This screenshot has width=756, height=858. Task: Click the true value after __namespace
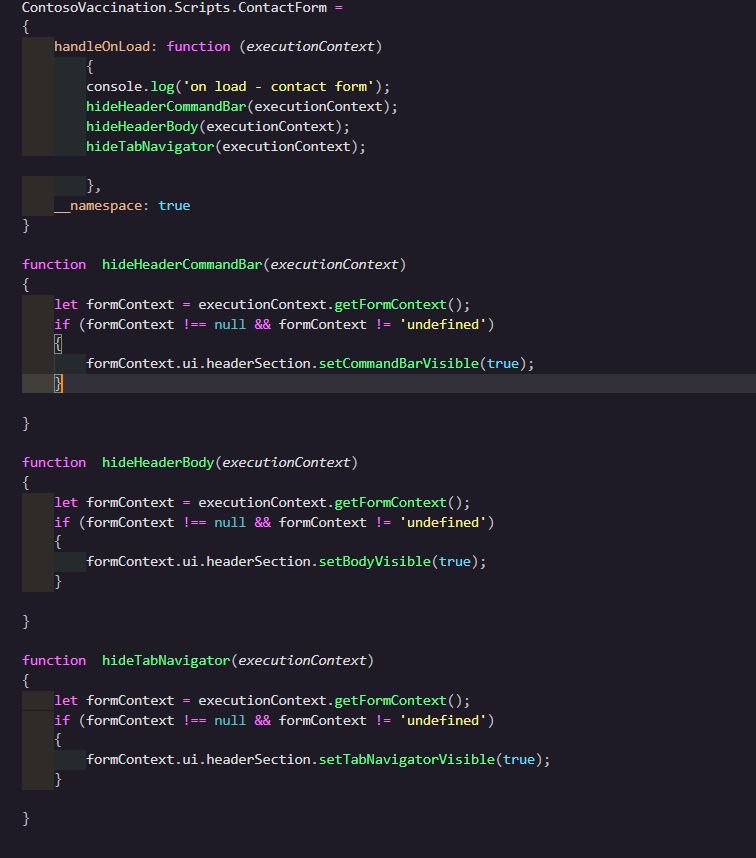(x=173, y=205)
